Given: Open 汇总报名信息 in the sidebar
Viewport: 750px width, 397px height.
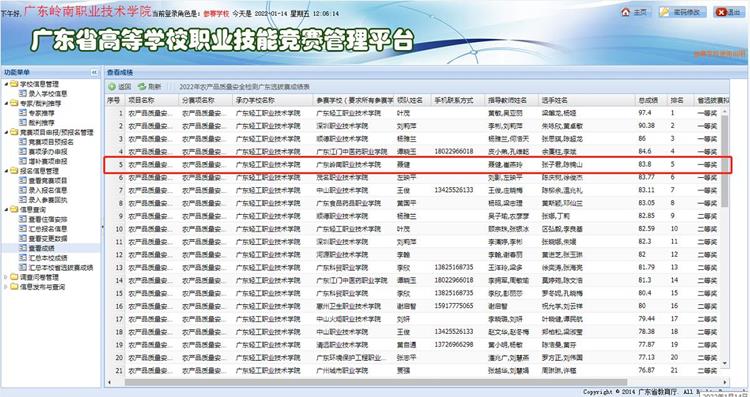Looking at the screenshot, I should pyautogui.click(x=48, y=229).
